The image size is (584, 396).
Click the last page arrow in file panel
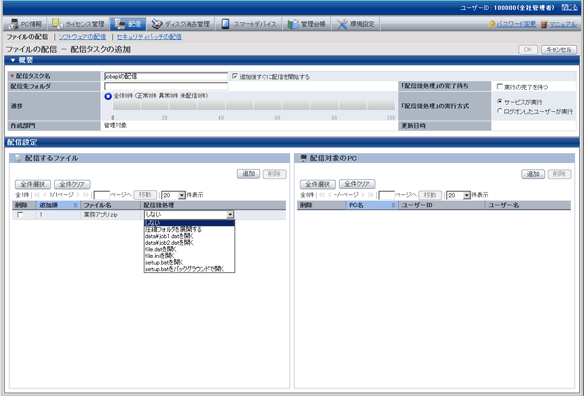coord(86,195)
